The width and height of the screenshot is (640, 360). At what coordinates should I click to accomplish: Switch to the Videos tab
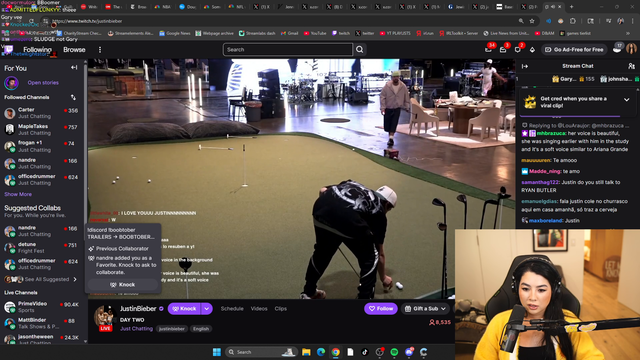pos(259,309)
